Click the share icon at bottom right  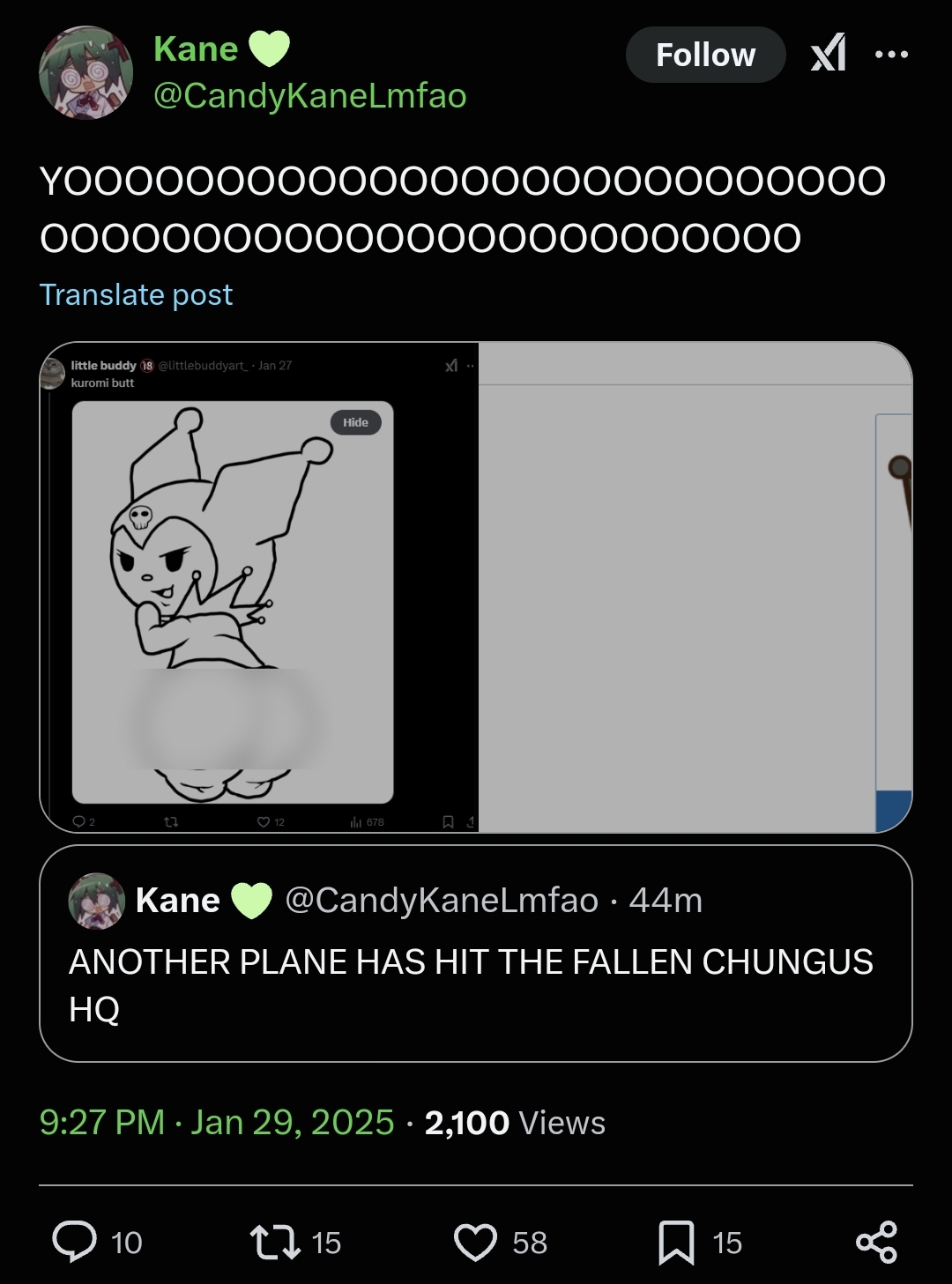(x=876, y=1242)
